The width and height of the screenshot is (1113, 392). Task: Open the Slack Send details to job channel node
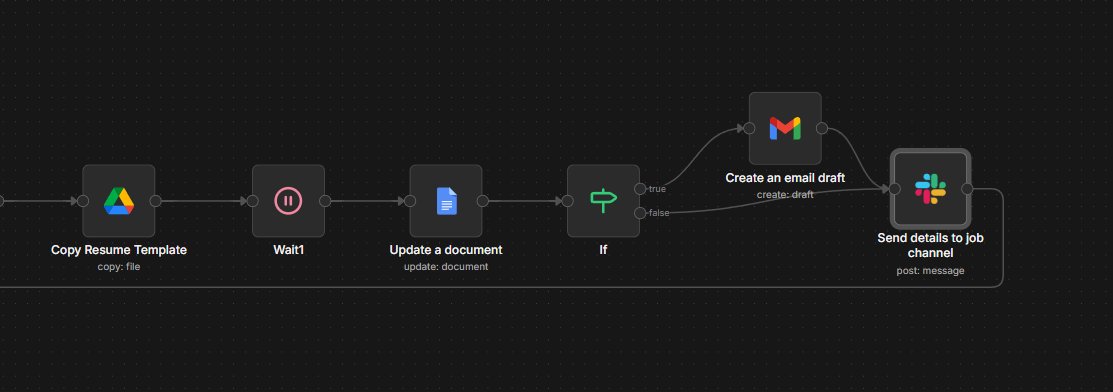pos(931,189)
